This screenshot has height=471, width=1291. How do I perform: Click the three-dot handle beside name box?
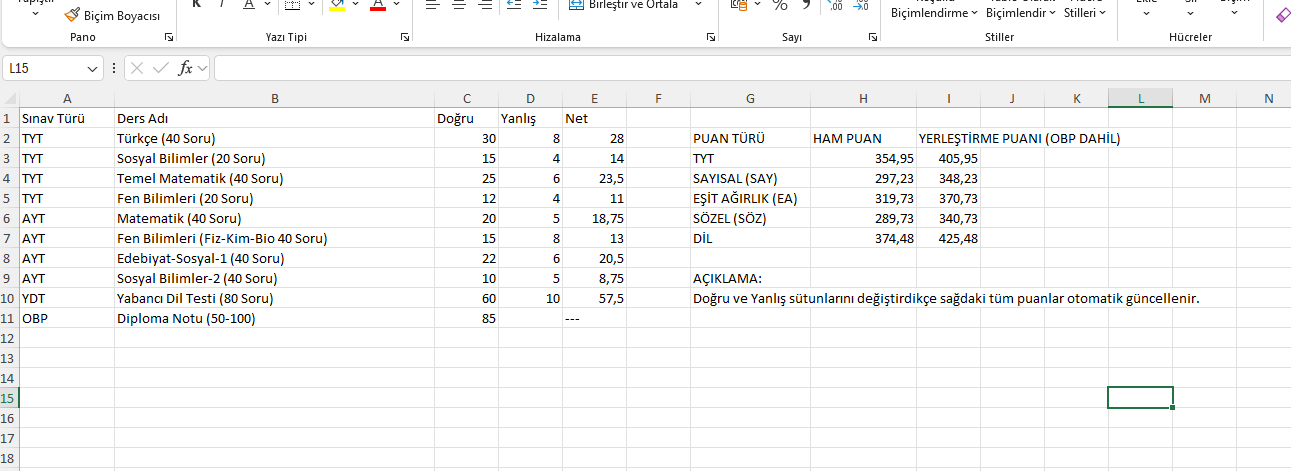(x=115, y=68)
